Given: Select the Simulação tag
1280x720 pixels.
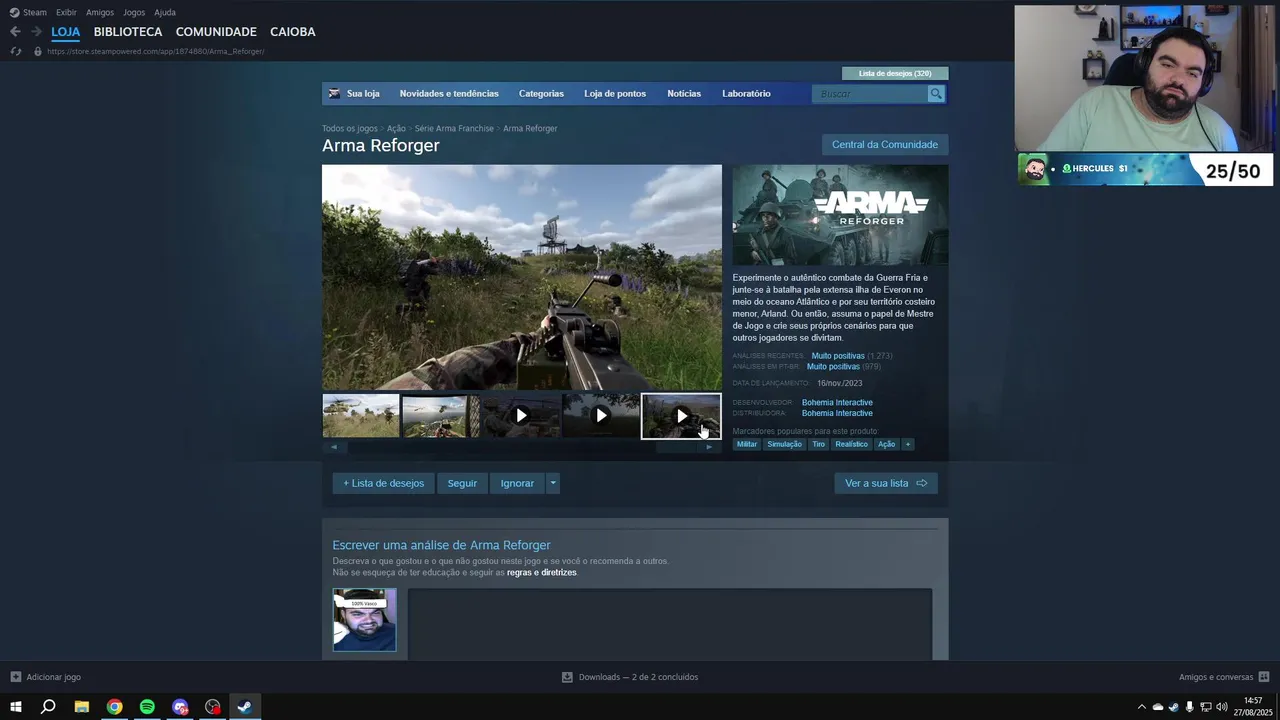Looking at the screenshot, I should pos(785,444).
